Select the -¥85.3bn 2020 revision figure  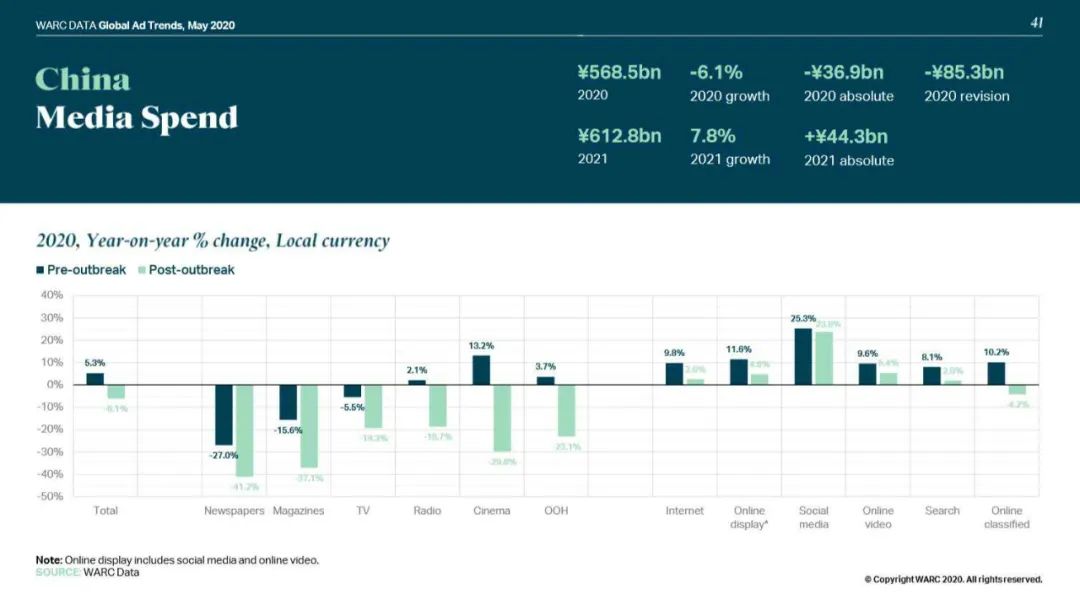coord(964,73)
